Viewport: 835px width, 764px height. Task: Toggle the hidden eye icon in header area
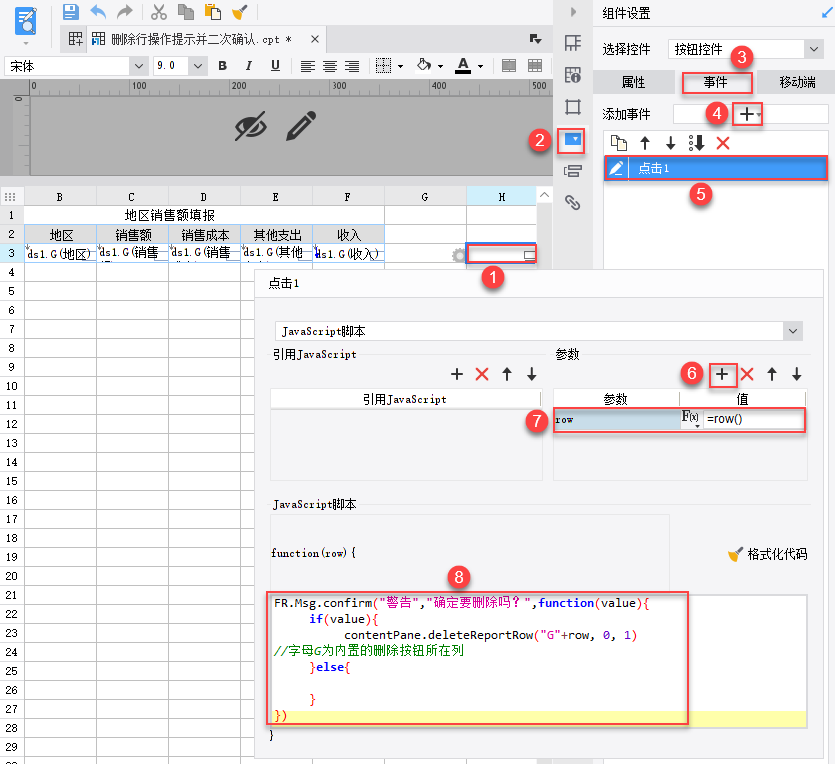[251, 126]
